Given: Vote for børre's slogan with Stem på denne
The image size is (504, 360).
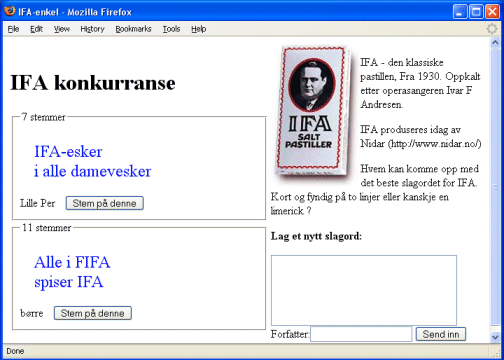Looking at the screenshot, I should tap(93, 313).
